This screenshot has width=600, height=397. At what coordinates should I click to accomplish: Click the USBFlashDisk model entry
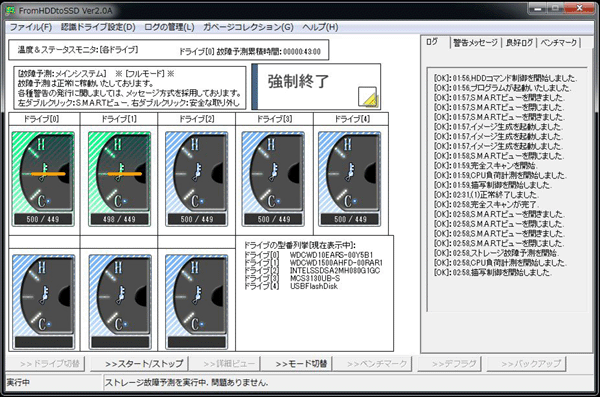point(314,286)
